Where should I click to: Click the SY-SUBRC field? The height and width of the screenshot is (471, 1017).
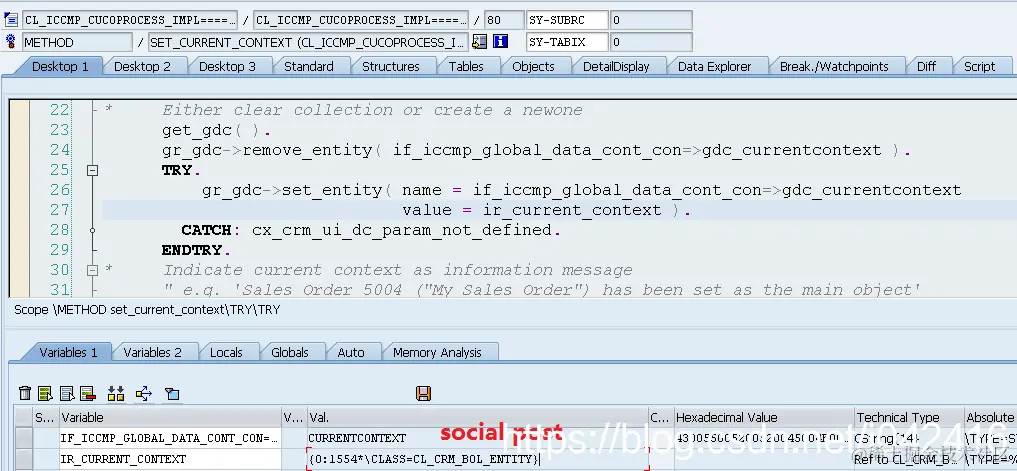568,20
